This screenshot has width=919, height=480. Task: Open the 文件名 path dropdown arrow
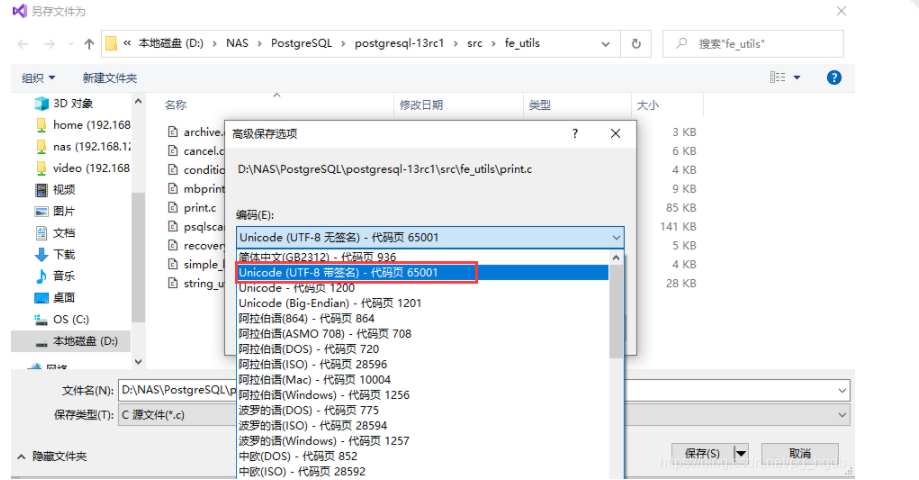[842, 390]
